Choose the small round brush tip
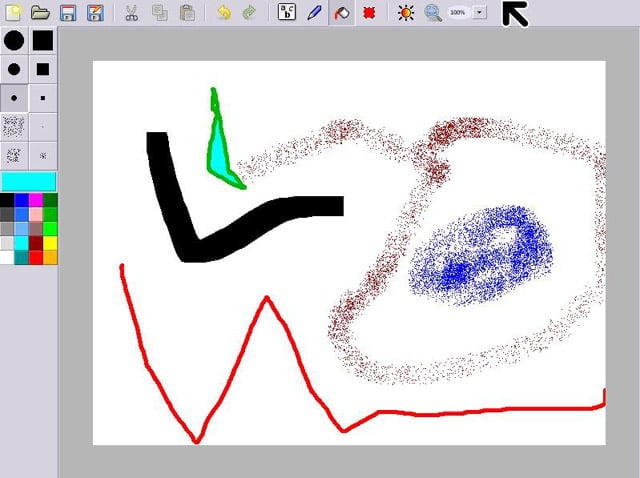 click(x=14, y=98)
